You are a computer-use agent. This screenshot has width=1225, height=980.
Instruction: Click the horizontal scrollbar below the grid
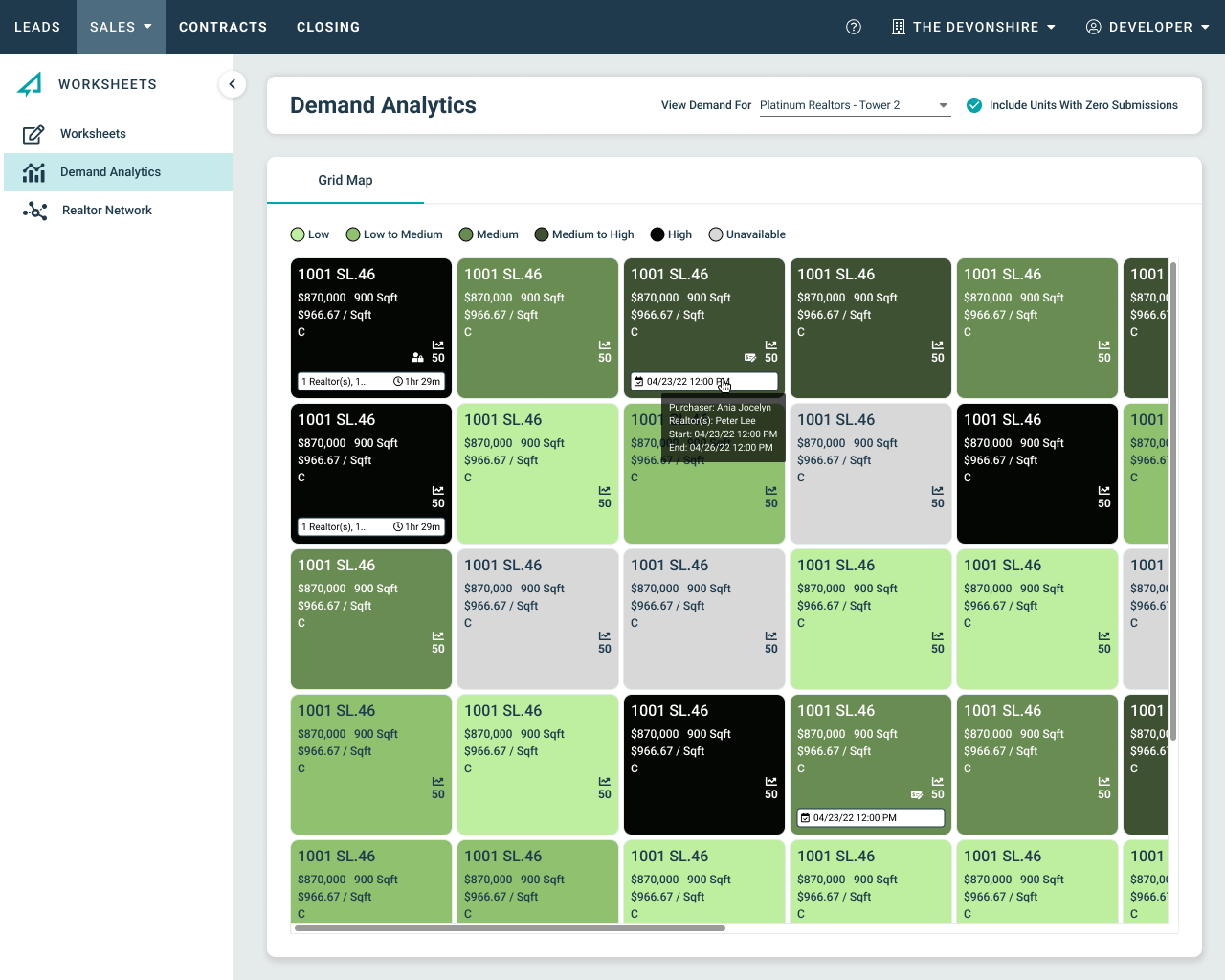[x=509, y=927]
